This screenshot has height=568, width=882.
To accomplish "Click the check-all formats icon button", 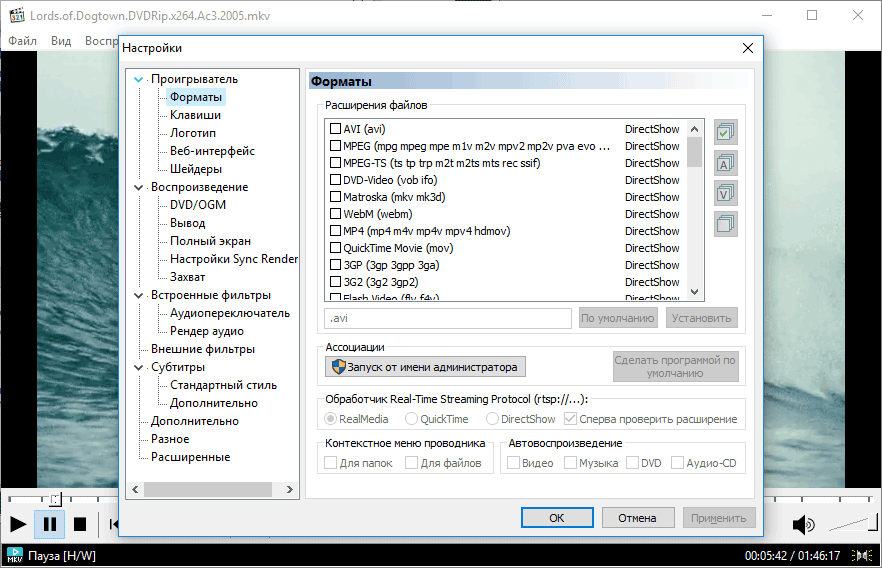I will 726,131.
